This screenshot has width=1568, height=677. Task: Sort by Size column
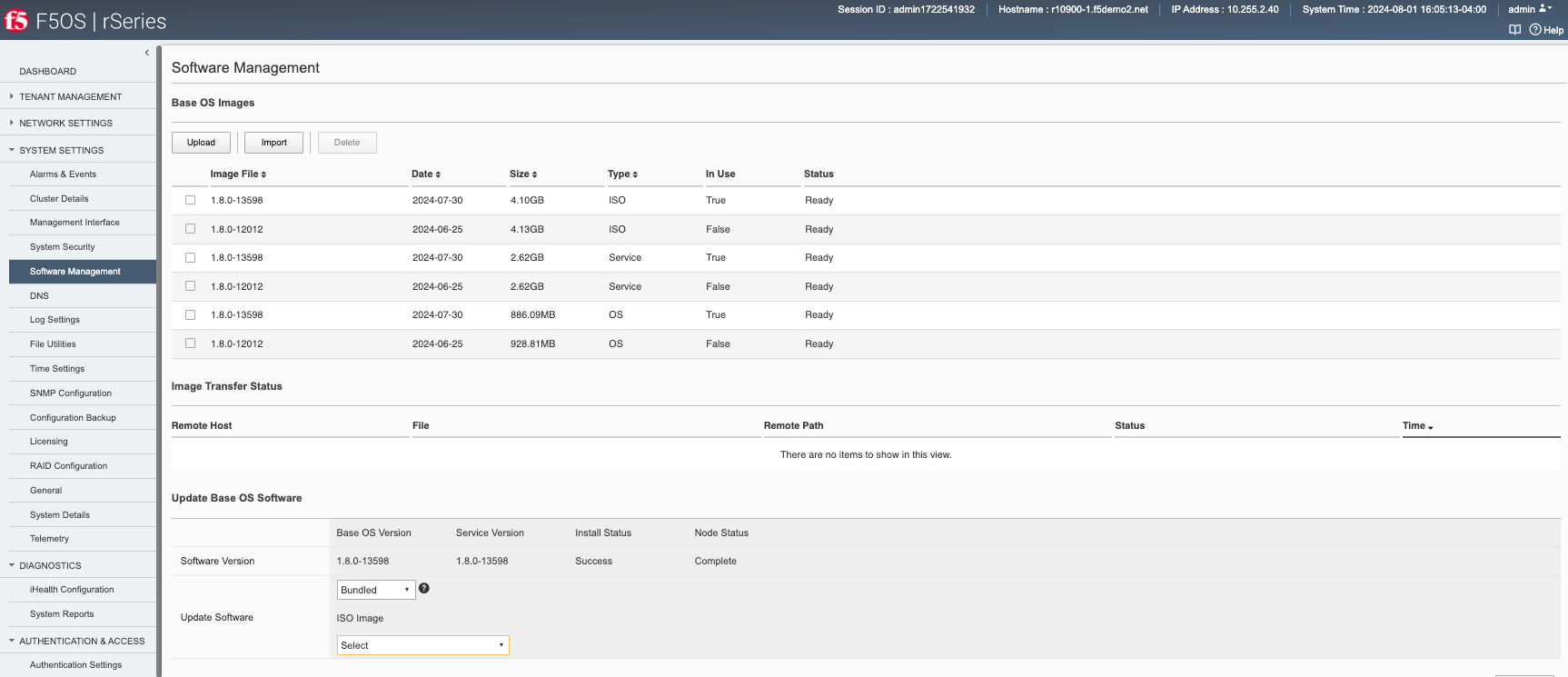coord(523,174)
